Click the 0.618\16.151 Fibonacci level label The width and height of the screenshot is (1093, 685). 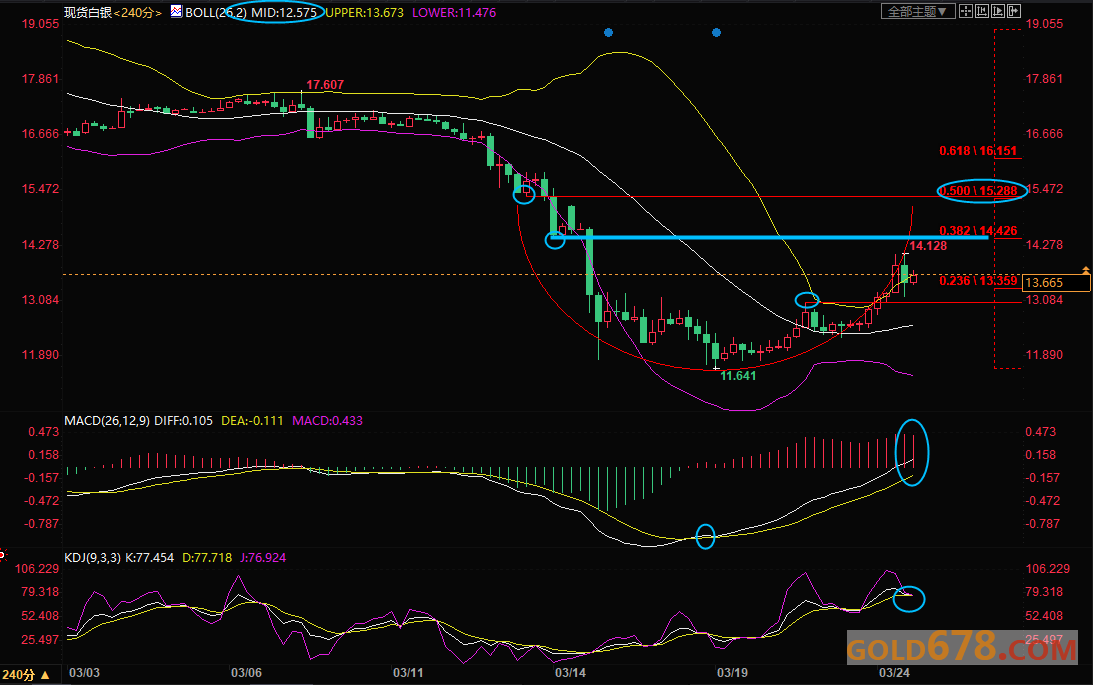click(978, 151)
